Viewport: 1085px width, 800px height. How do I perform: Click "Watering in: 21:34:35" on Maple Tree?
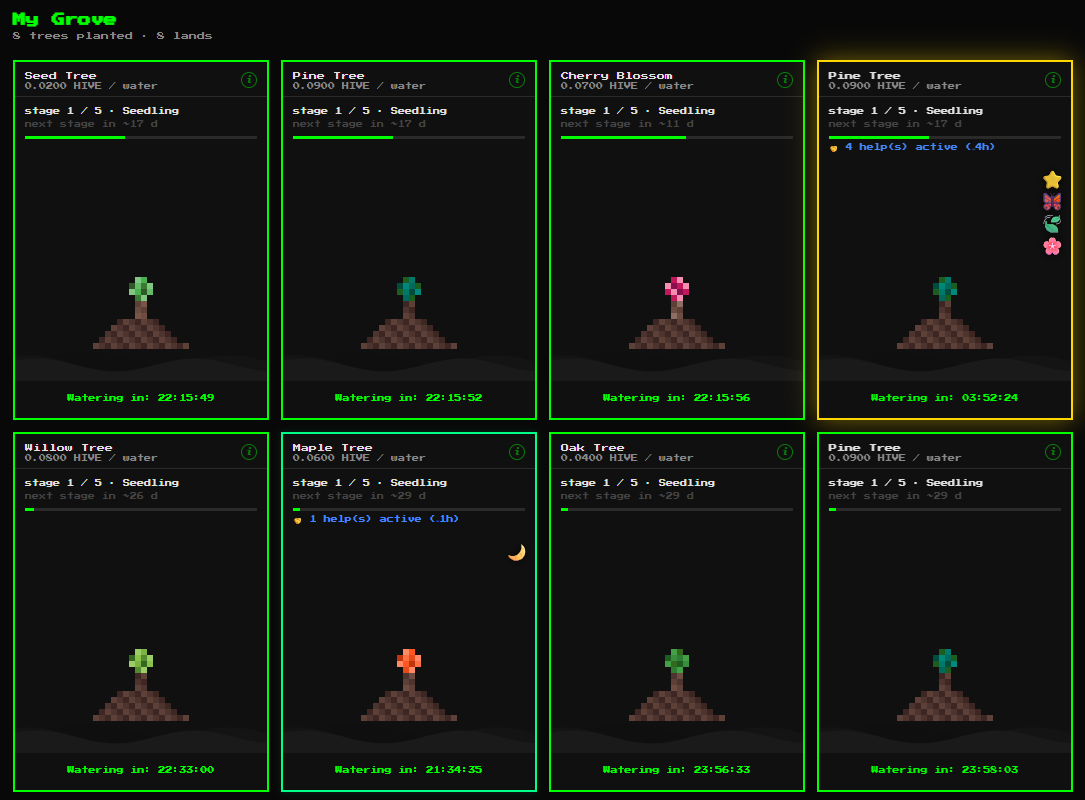coord(408,770)
